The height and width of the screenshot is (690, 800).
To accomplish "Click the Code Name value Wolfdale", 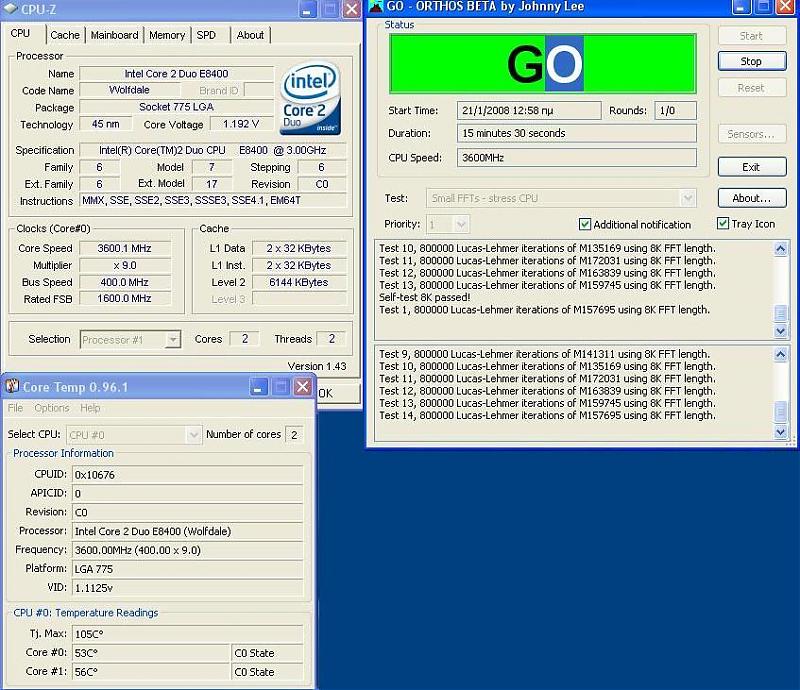I will [x=130, y=90].
